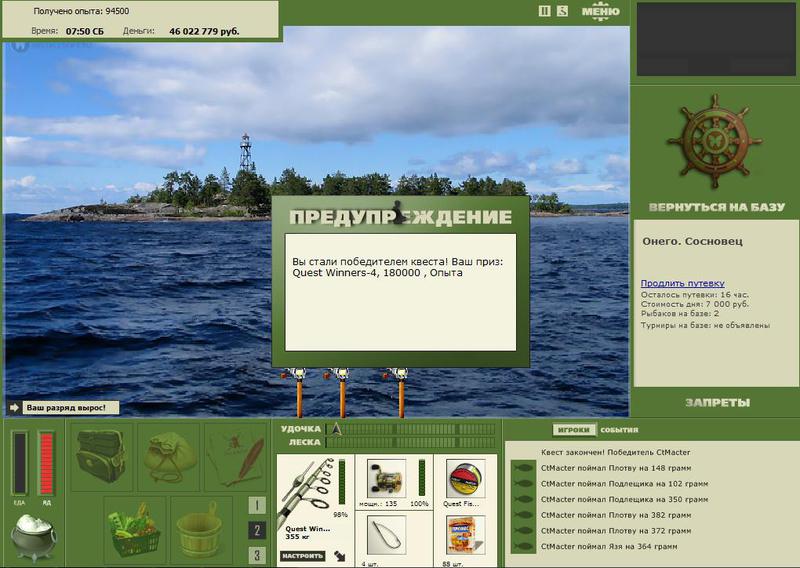800x568 pixels.
Task: Open the ЗАПРЕТЫ restrictions panel
Action: tap(717, 403)
